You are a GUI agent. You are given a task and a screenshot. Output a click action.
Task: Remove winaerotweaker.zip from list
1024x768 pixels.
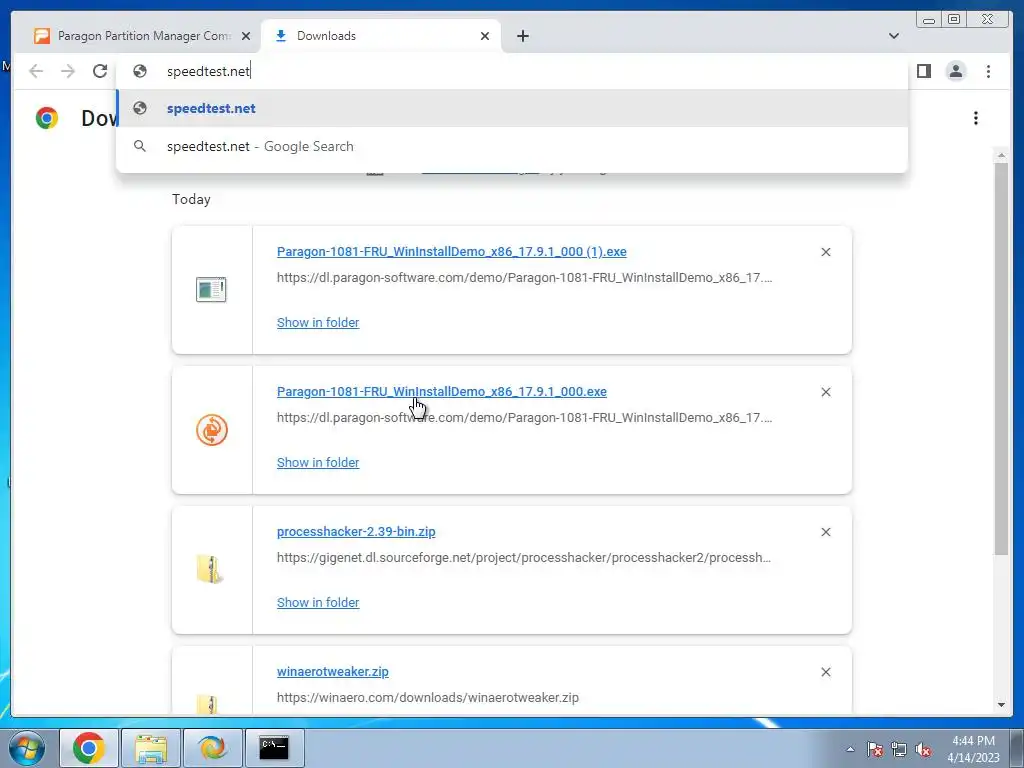[x=825, y=672]
